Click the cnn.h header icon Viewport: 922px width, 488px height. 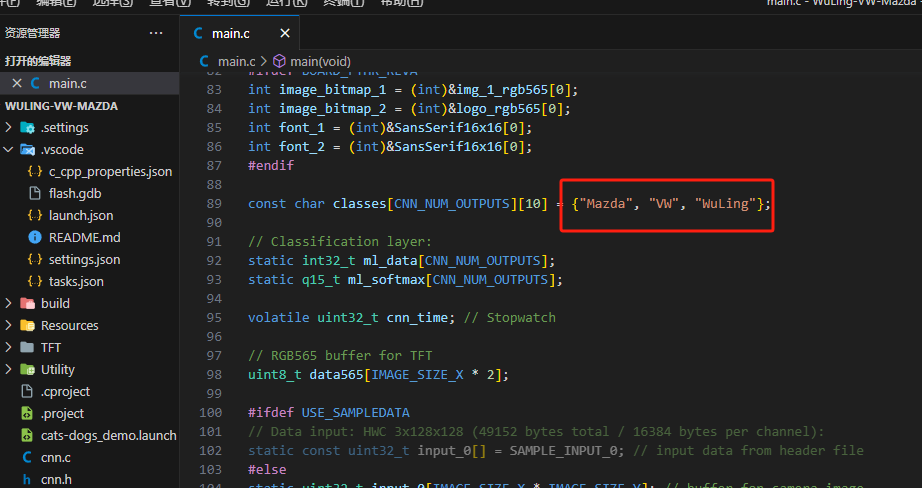(x=27, y=480)
